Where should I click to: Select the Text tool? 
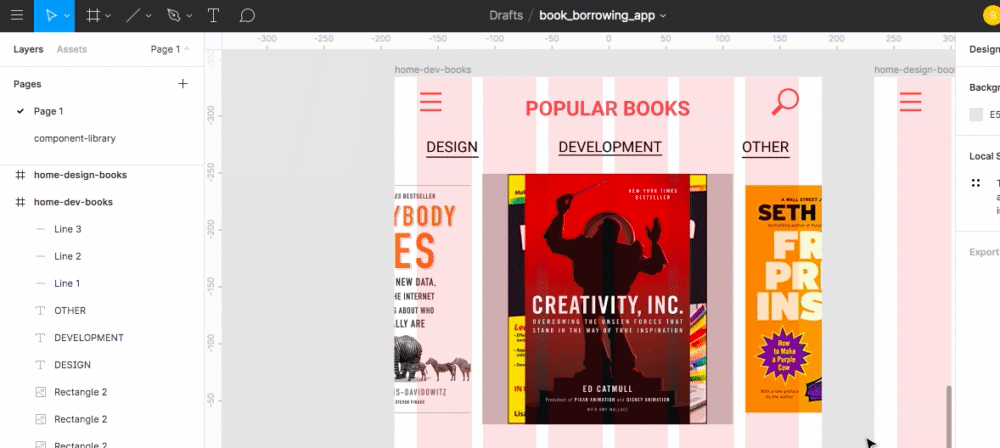(214, 15)
